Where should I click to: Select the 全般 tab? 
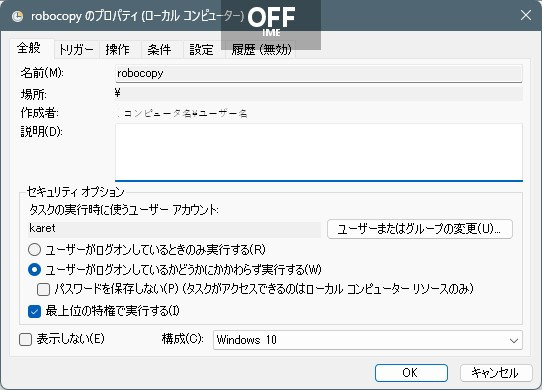29,48
